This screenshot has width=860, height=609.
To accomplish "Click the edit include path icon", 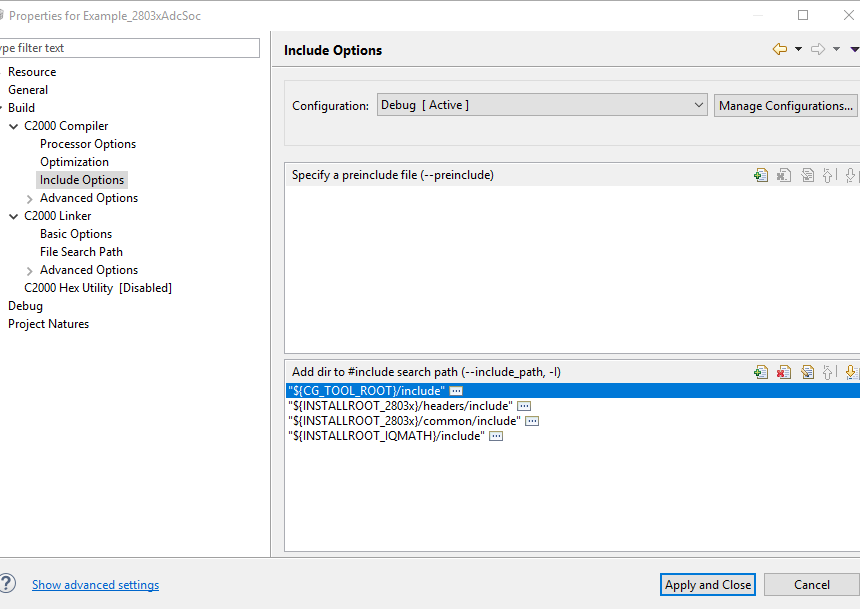I will click(x=807, y=372).
